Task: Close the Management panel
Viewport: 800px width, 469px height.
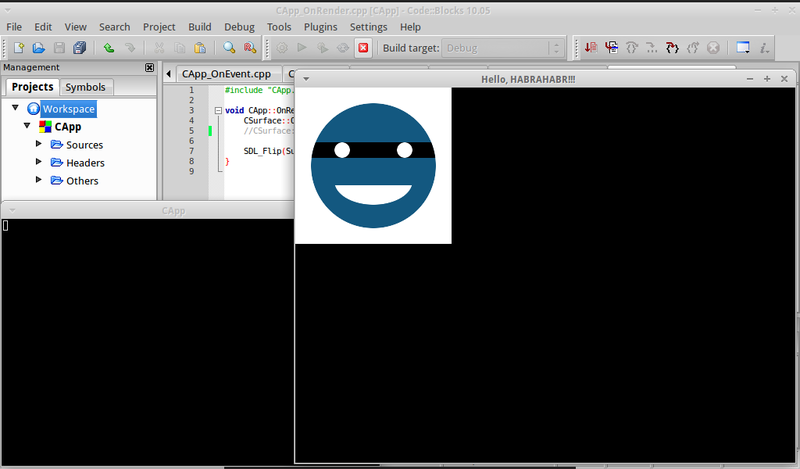Action: click(149, 67)
